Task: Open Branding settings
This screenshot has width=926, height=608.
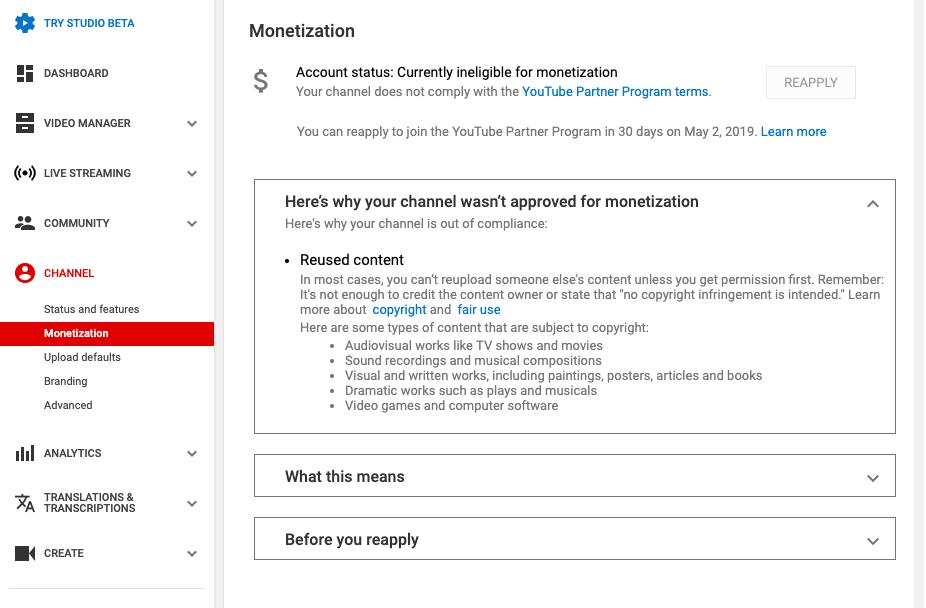Action: [x=66, y=381]
